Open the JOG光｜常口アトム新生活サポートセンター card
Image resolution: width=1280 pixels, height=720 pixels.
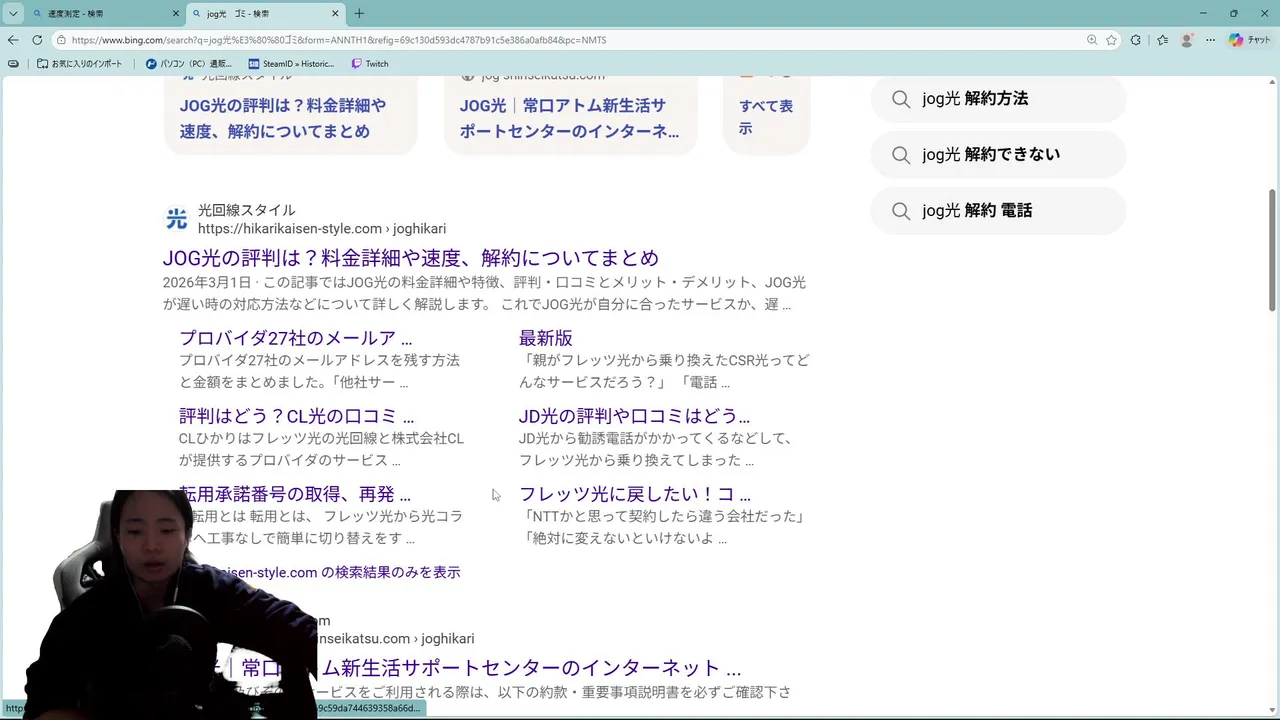pos(570,117)
